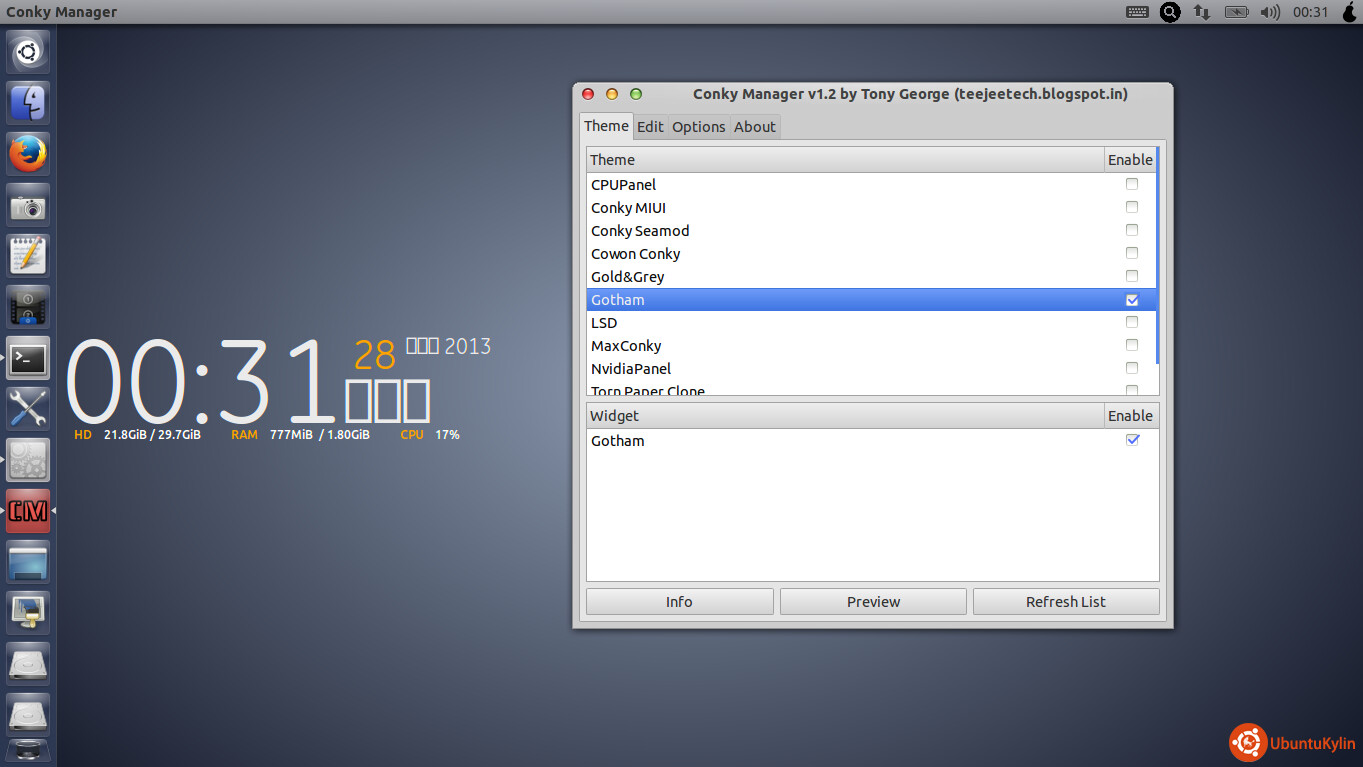Image resolution: width=1363 pixels, height=767 pixels.
Task: Enable the Conky MIUI theme checkbox
Action: 1131,207
